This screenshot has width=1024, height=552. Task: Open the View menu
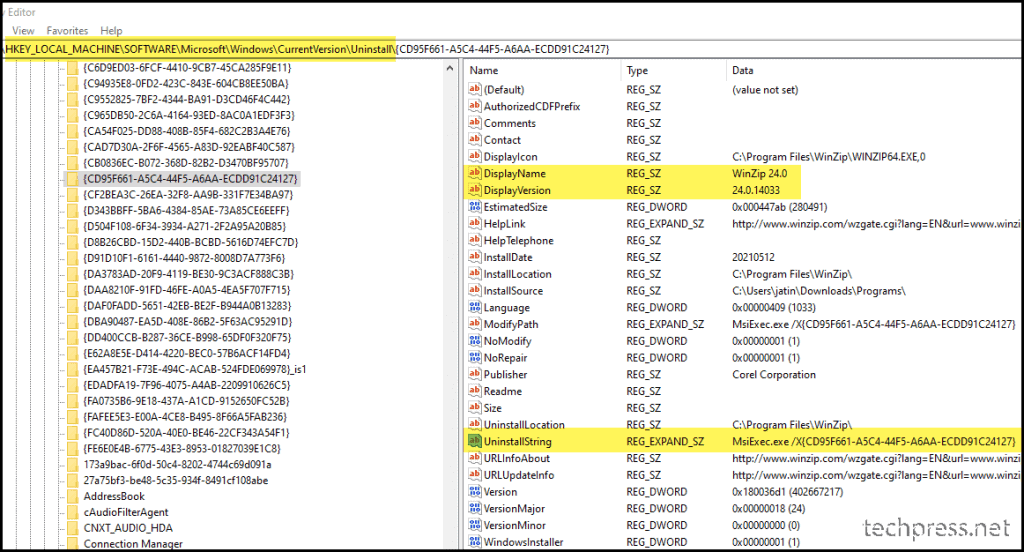(x=23, y=31)
